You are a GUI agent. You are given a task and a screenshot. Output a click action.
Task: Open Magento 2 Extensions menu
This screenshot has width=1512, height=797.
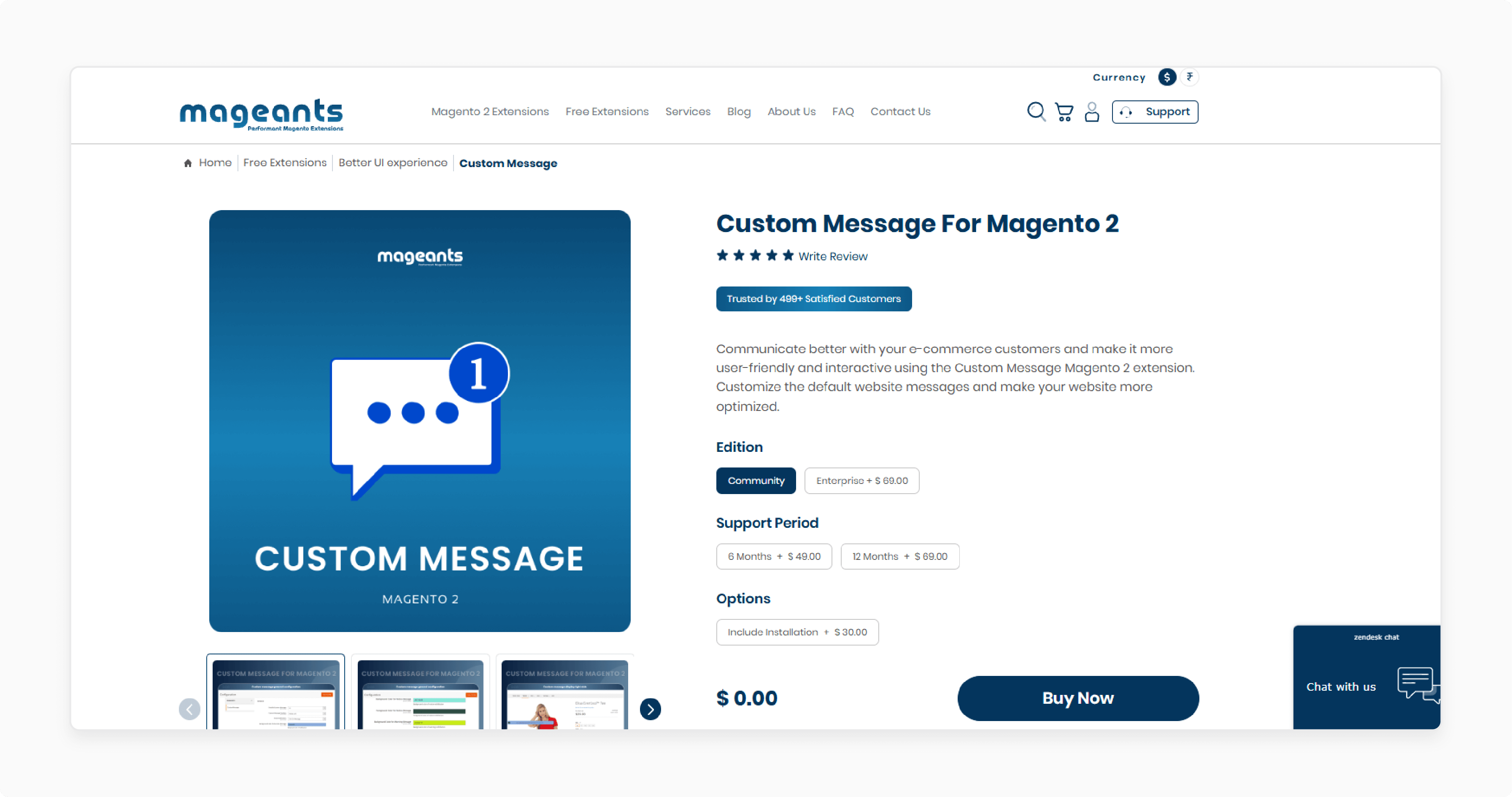490,111
